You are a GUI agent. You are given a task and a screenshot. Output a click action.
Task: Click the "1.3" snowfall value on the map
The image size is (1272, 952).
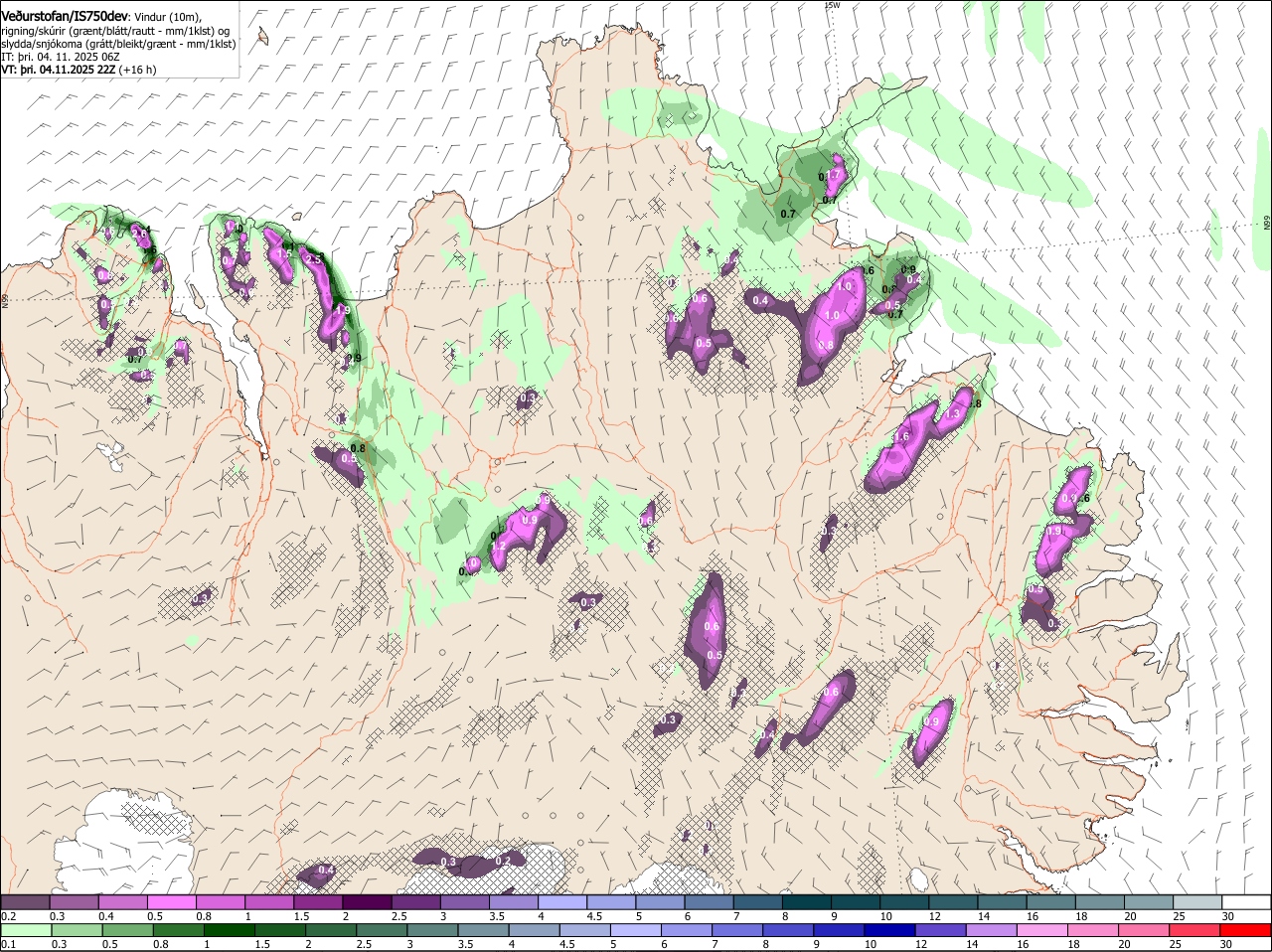click(x=952, y=414)
